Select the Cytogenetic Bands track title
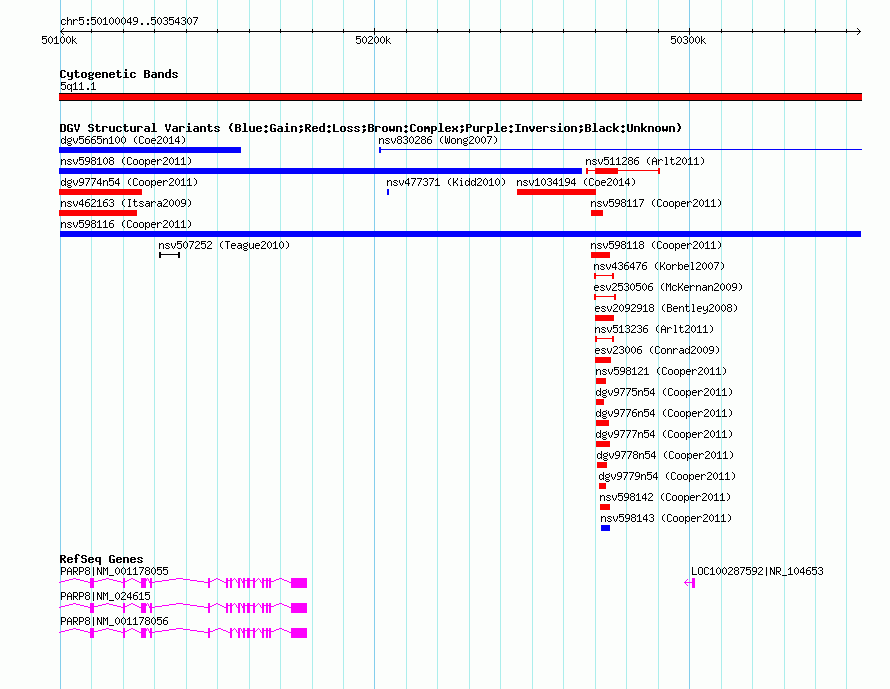 119,74
